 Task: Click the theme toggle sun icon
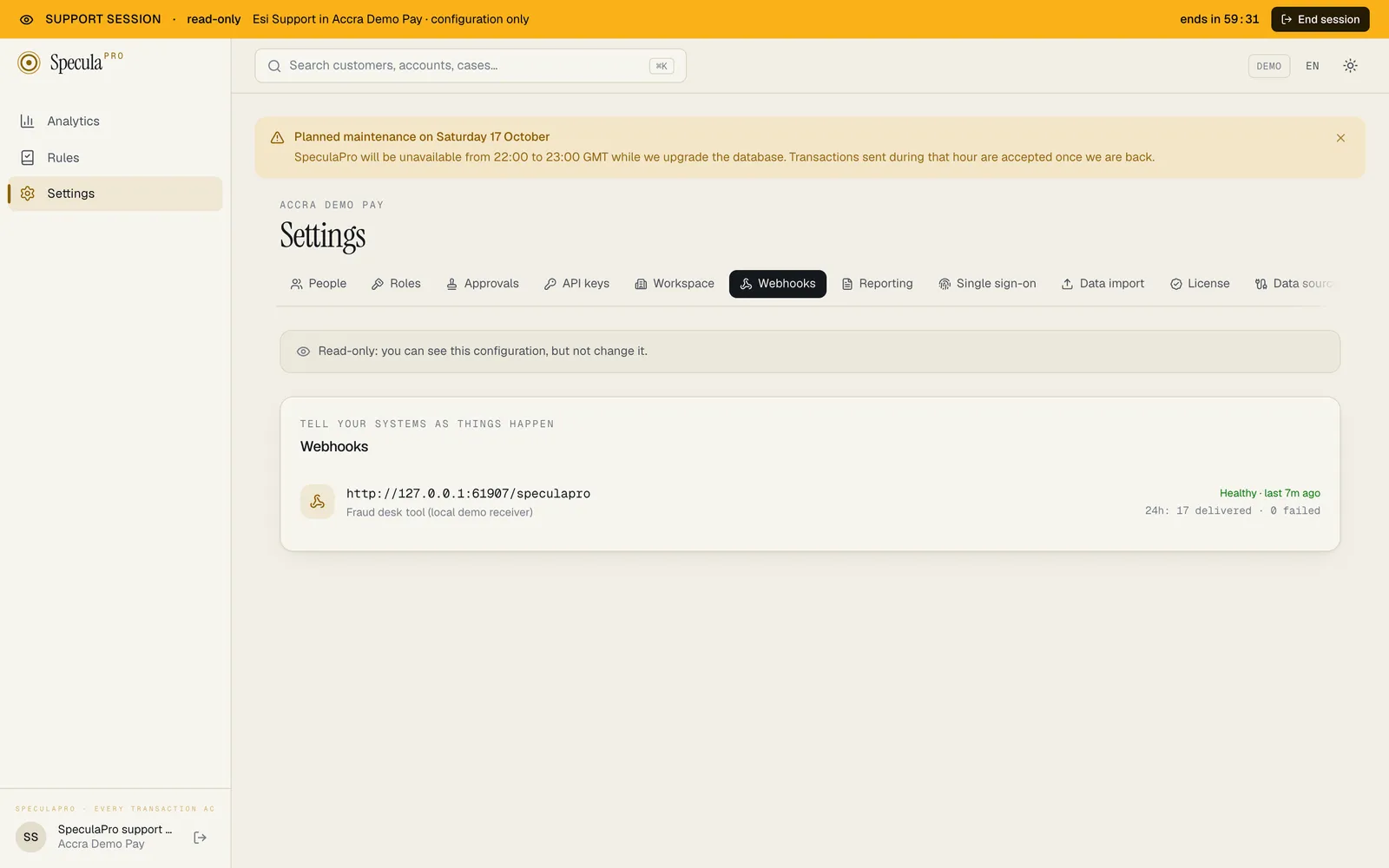click(1350, 66)
